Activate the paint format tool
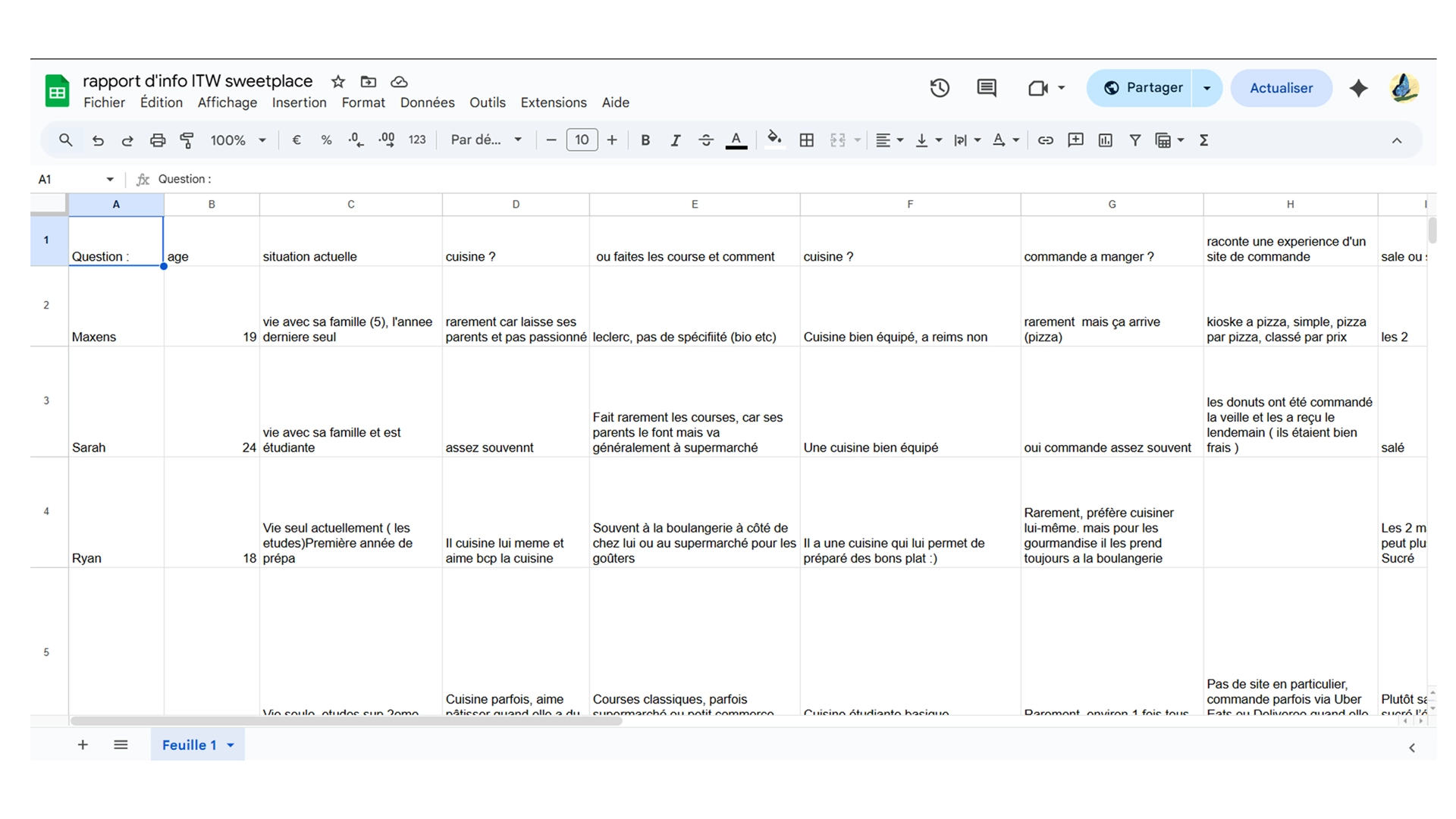Image resolution: width=1456 pixels, height=819 pixels. [187, 140]
